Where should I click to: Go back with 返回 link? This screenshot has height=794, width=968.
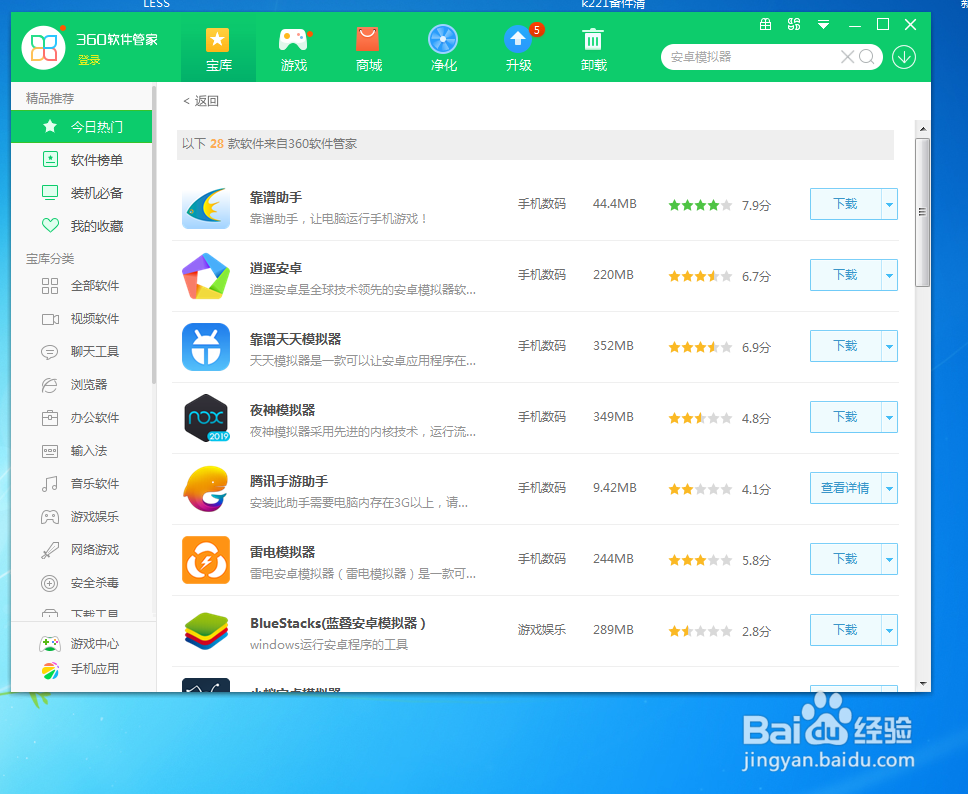[x=201, y=101]
